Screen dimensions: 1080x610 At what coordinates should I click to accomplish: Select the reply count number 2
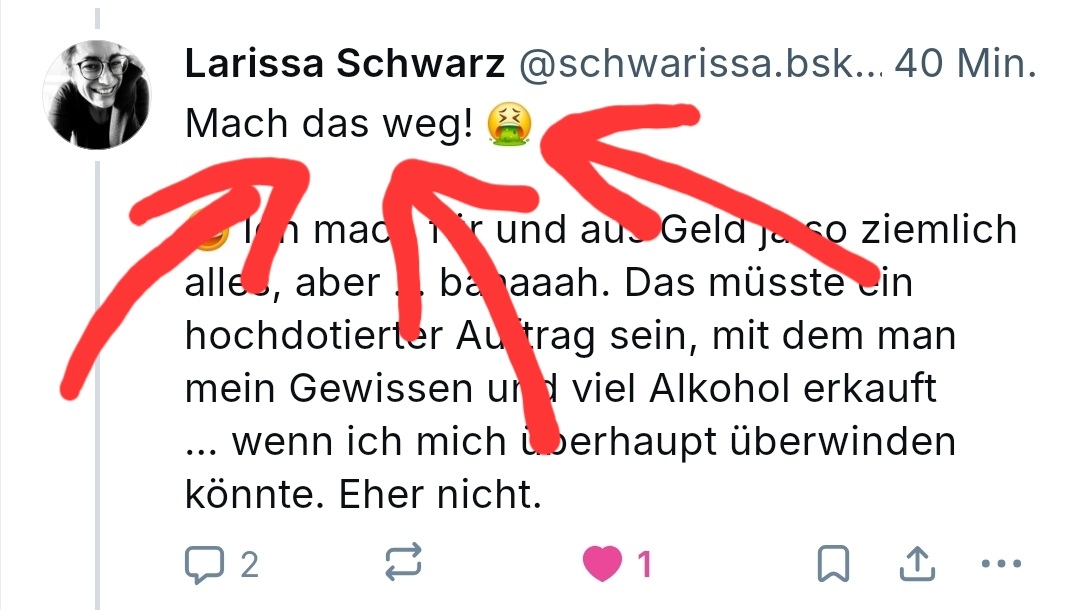[x=249, y=565]
